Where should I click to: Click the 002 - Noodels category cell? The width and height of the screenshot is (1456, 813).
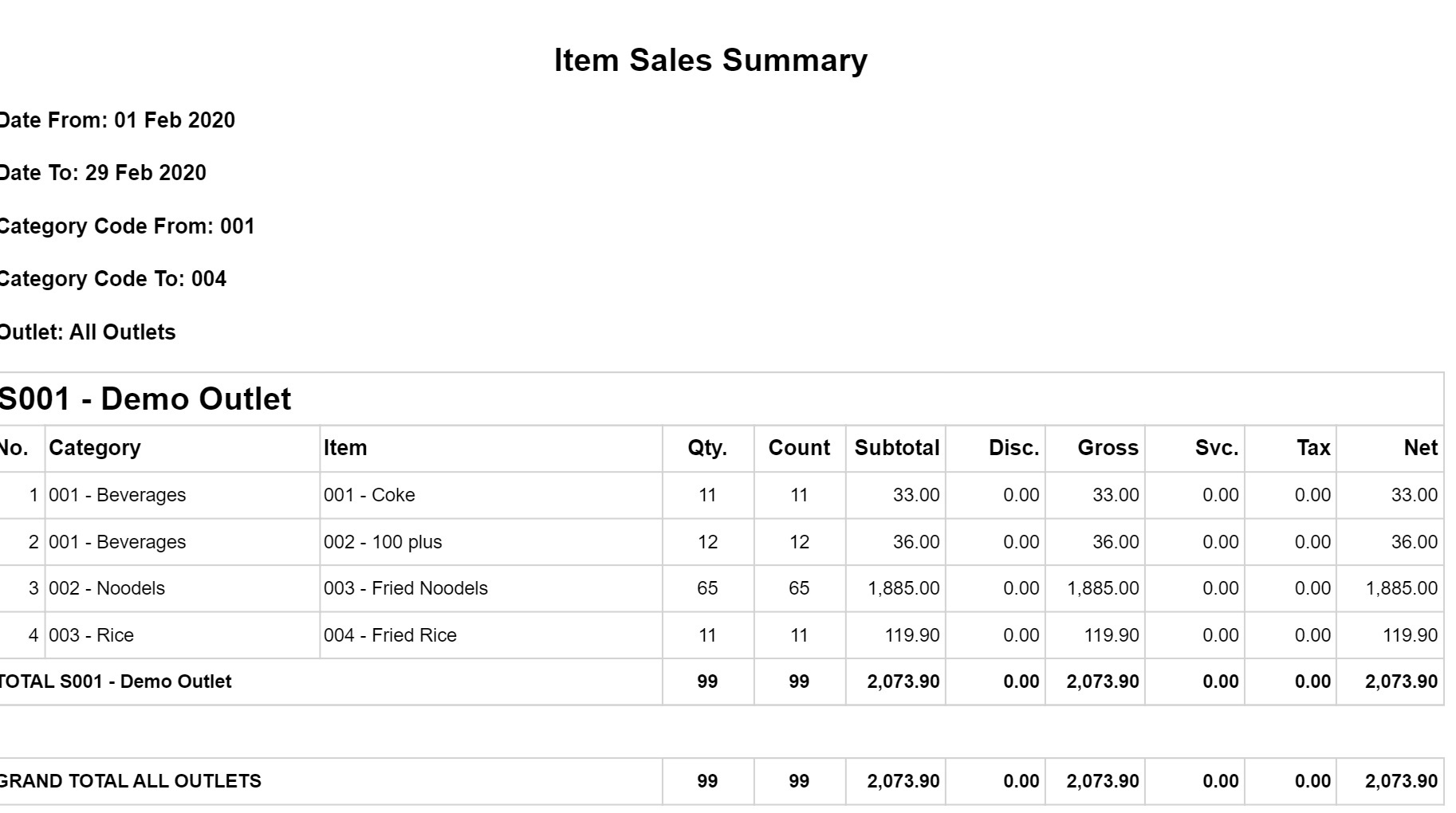(183, 588)
